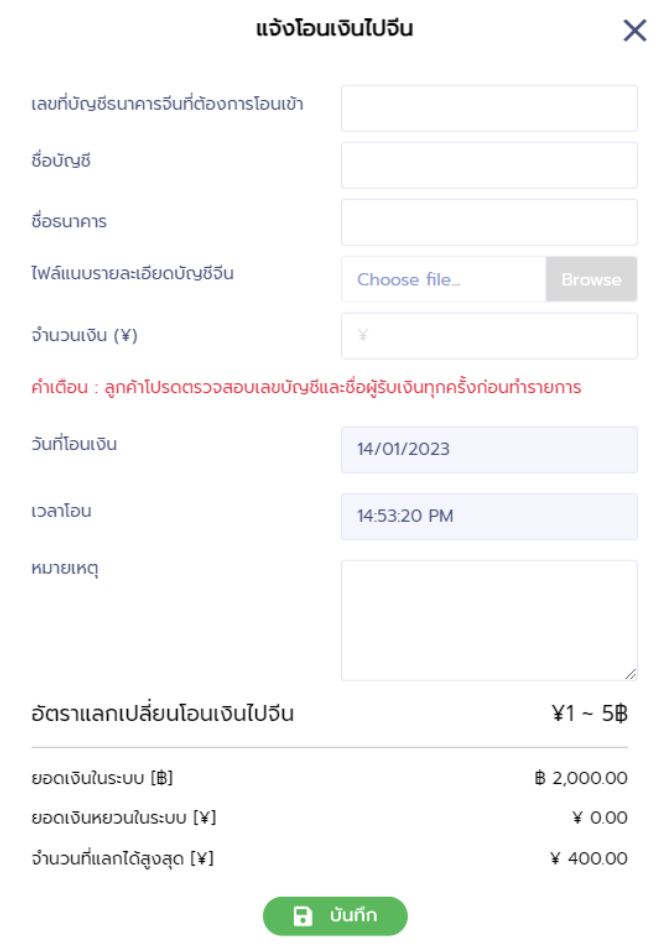Image resolution: width=663 pixels, height=951 pixels.
Task: Close the แจ้งโอนเงินไปจีน dialog
Action: 635,31
